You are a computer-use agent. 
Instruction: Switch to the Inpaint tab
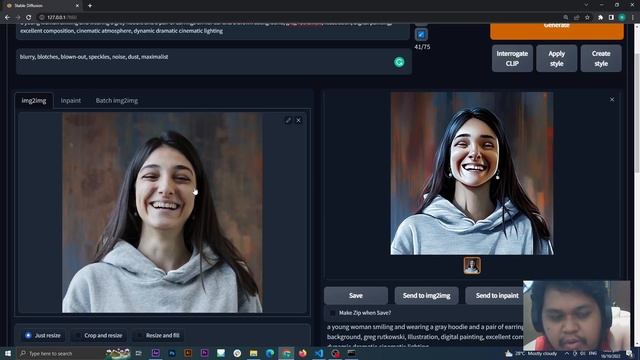click(71, 100)
